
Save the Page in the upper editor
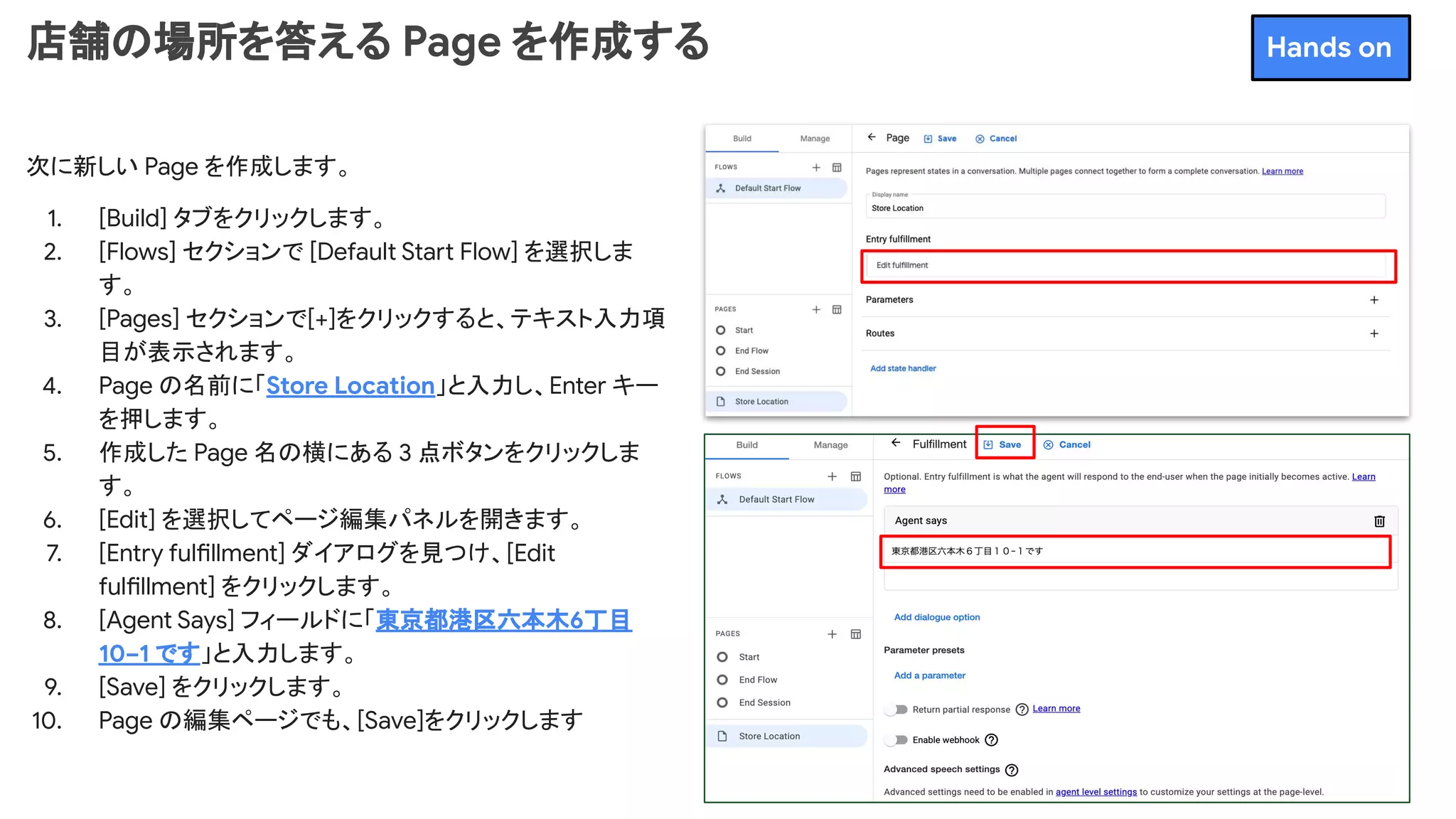(940, 139)
